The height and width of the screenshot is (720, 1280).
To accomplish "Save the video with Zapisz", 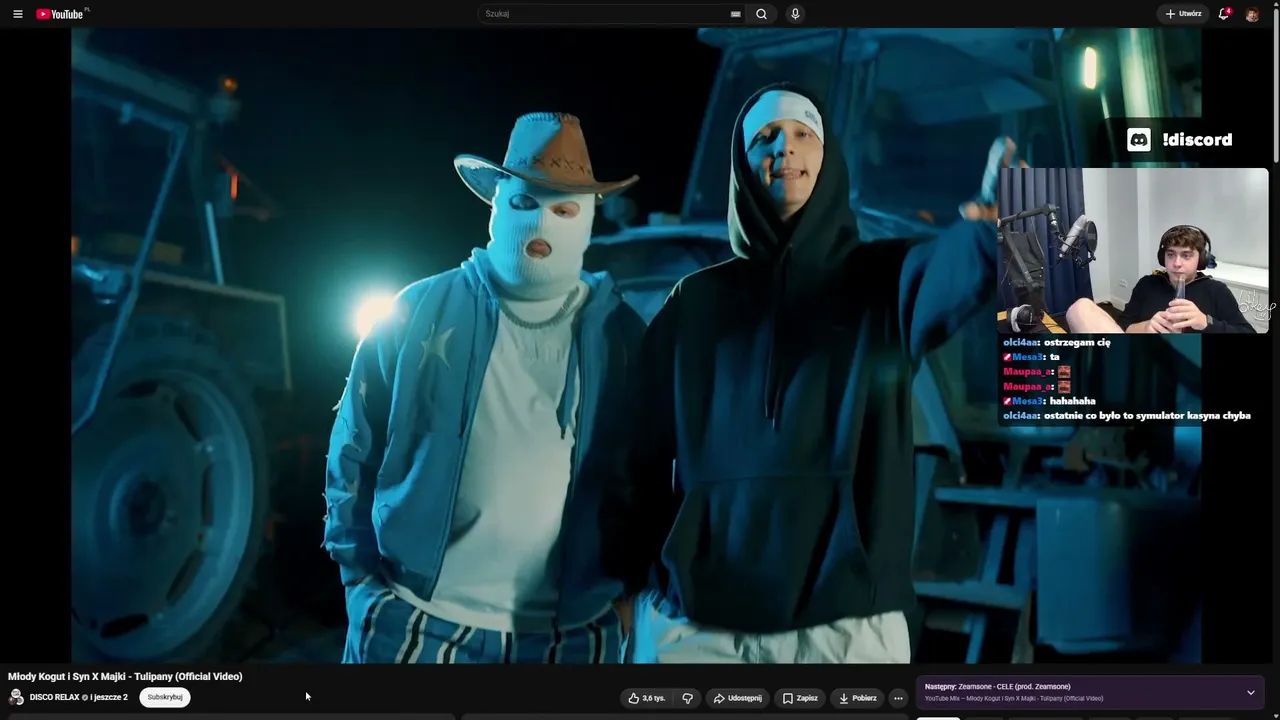I will pyautogui.click(x=800, y=698).
